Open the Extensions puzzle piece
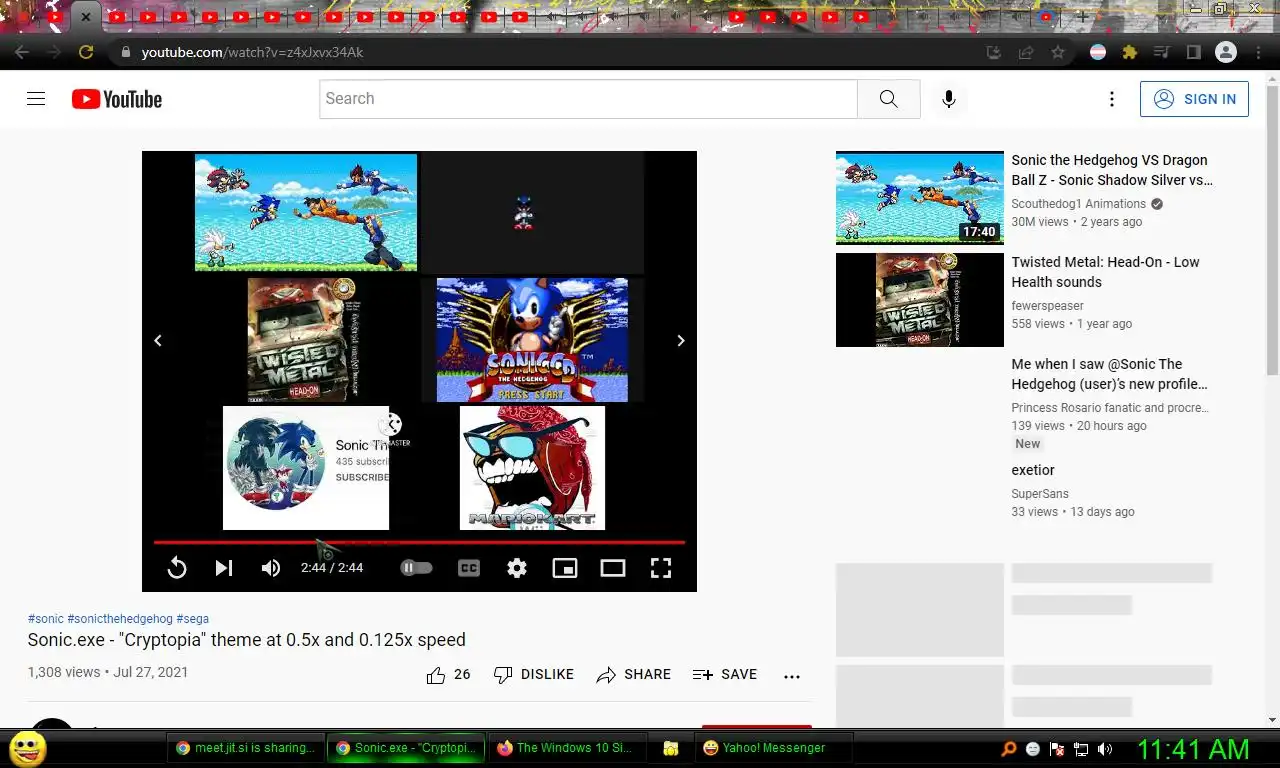This screenshot has width=1280, height=768. (1130, 52)
